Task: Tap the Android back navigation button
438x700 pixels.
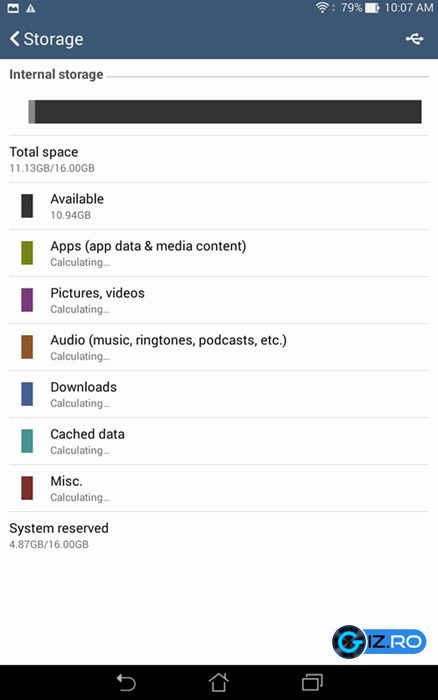Action: point(126,683)
